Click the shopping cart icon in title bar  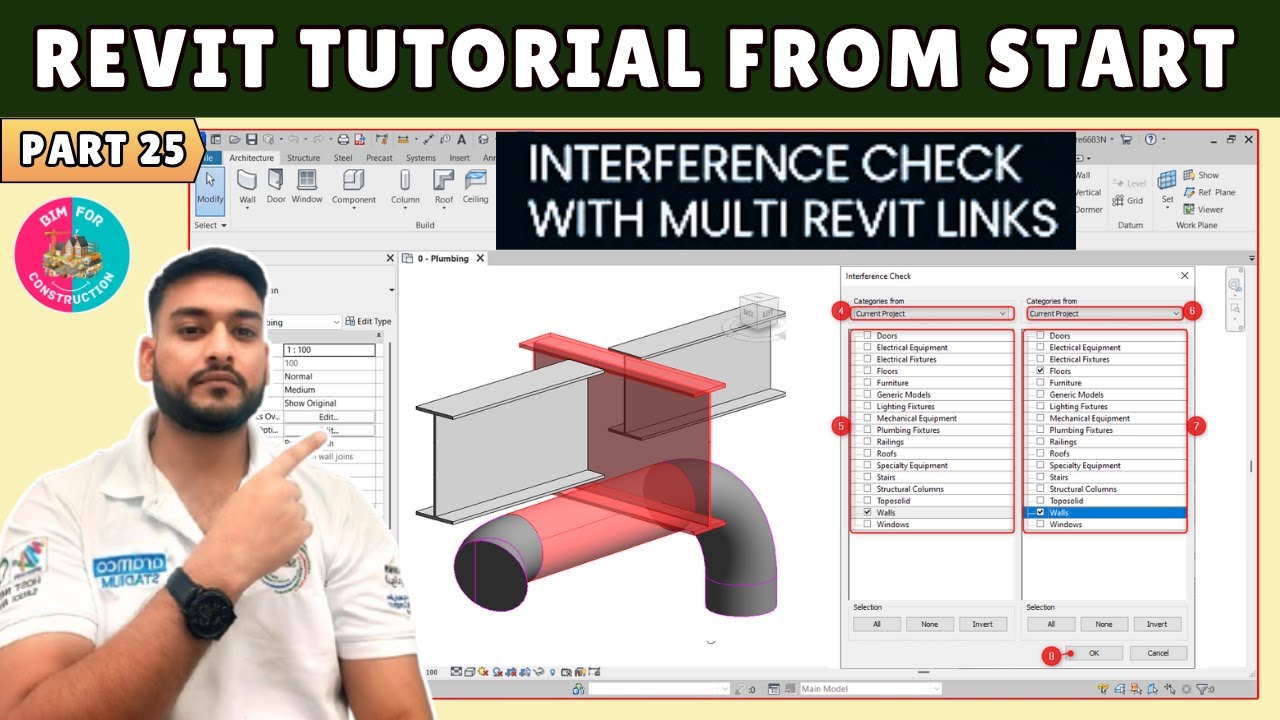(x=1126, y=139)
